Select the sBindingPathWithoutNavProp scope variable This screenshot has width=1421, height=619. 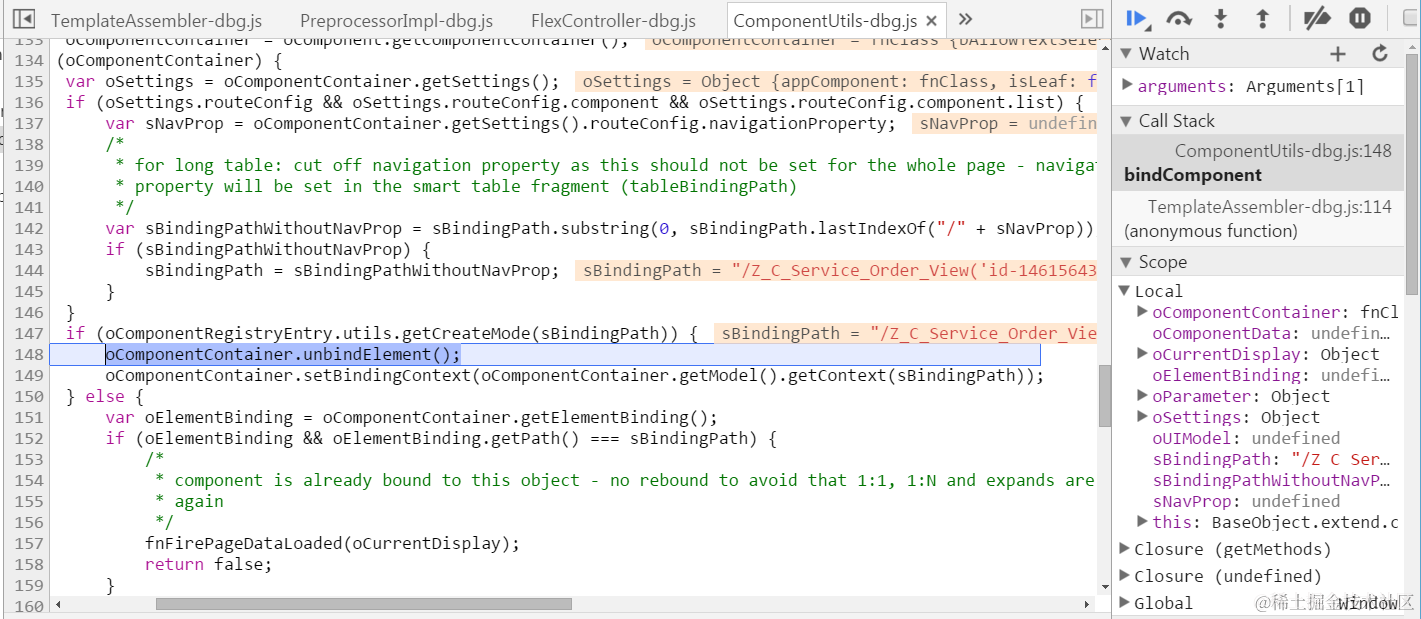tap(1271, 480)
